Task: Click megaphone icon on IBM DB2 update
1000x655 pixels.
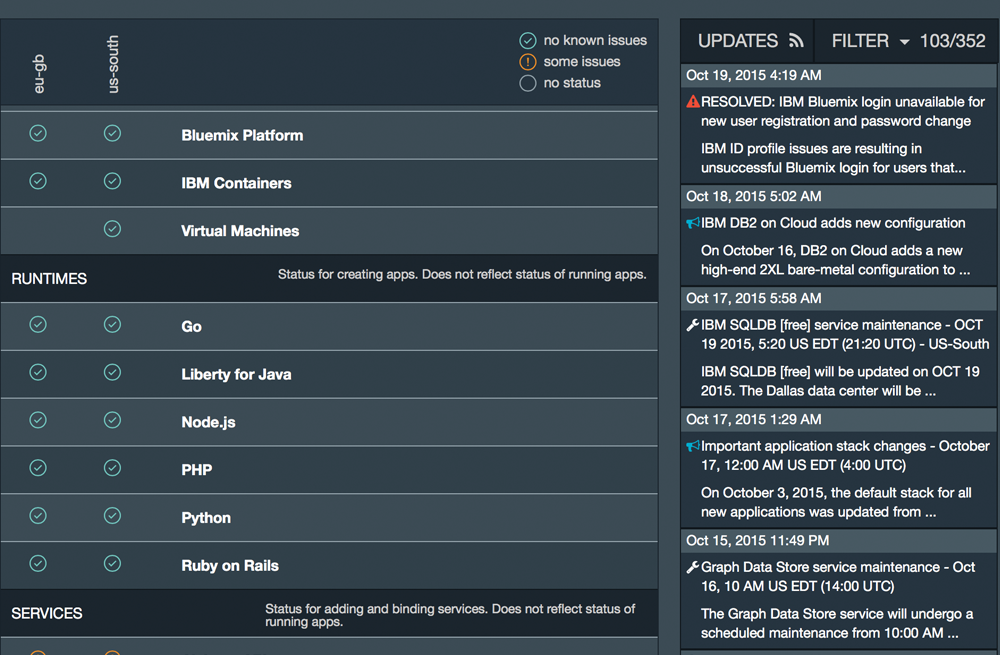Action: [x=693, y=223]
